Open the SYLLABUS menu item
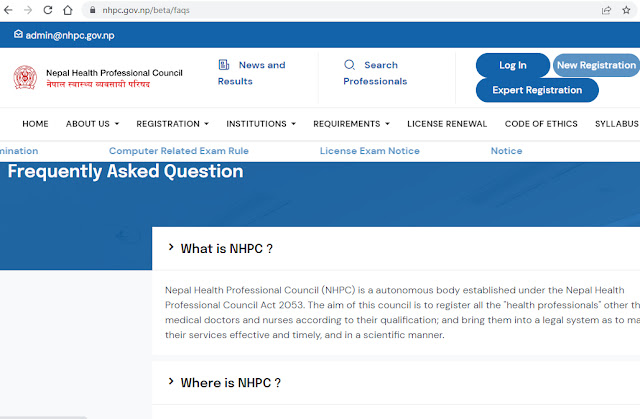 point(617,124)
